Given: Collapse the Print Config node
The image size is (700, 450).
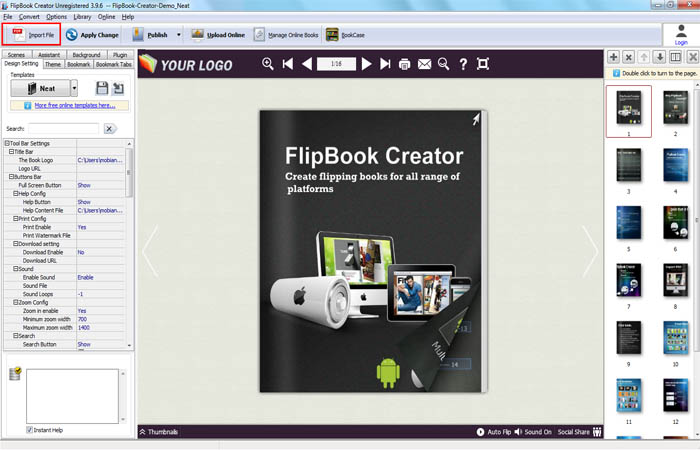Looking at the screenshot, I should coord(16,219).
